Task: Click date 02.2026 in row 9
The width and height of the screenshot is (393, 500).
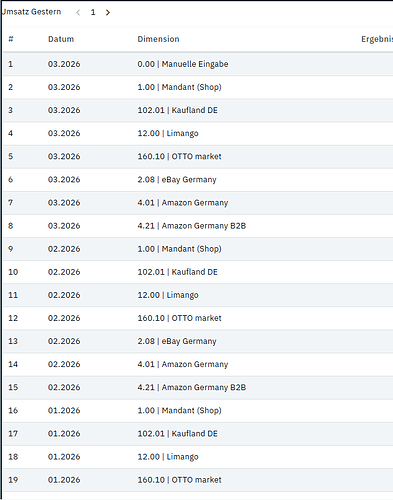Action: pyautogui.click(x=64, y=249)
